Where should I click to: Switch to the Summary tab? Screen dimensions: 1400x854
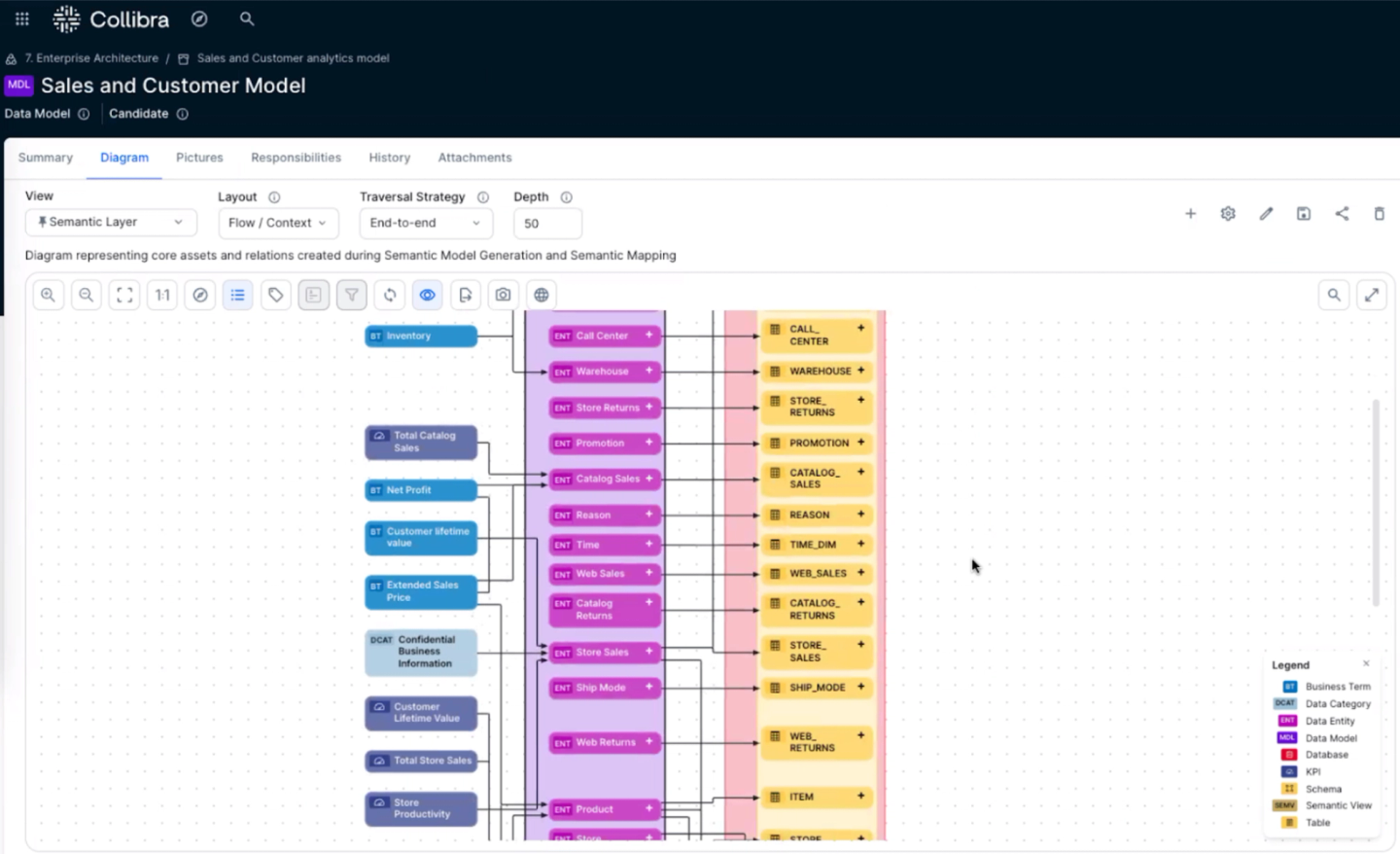pyautogui.click(x=46, y=158)
